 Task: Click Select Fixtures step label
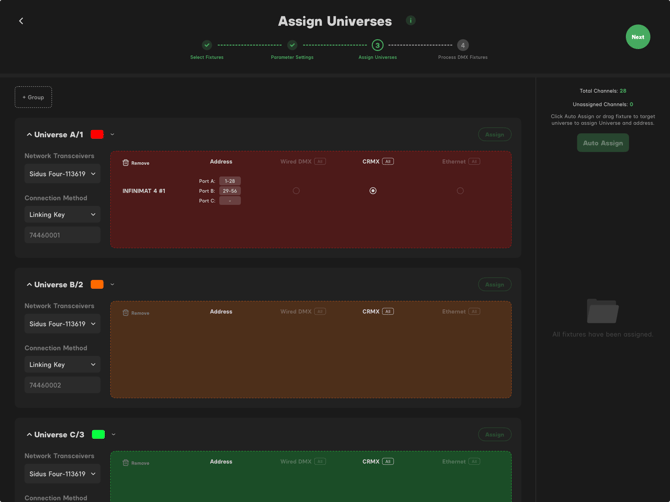(x=207, y=57)
